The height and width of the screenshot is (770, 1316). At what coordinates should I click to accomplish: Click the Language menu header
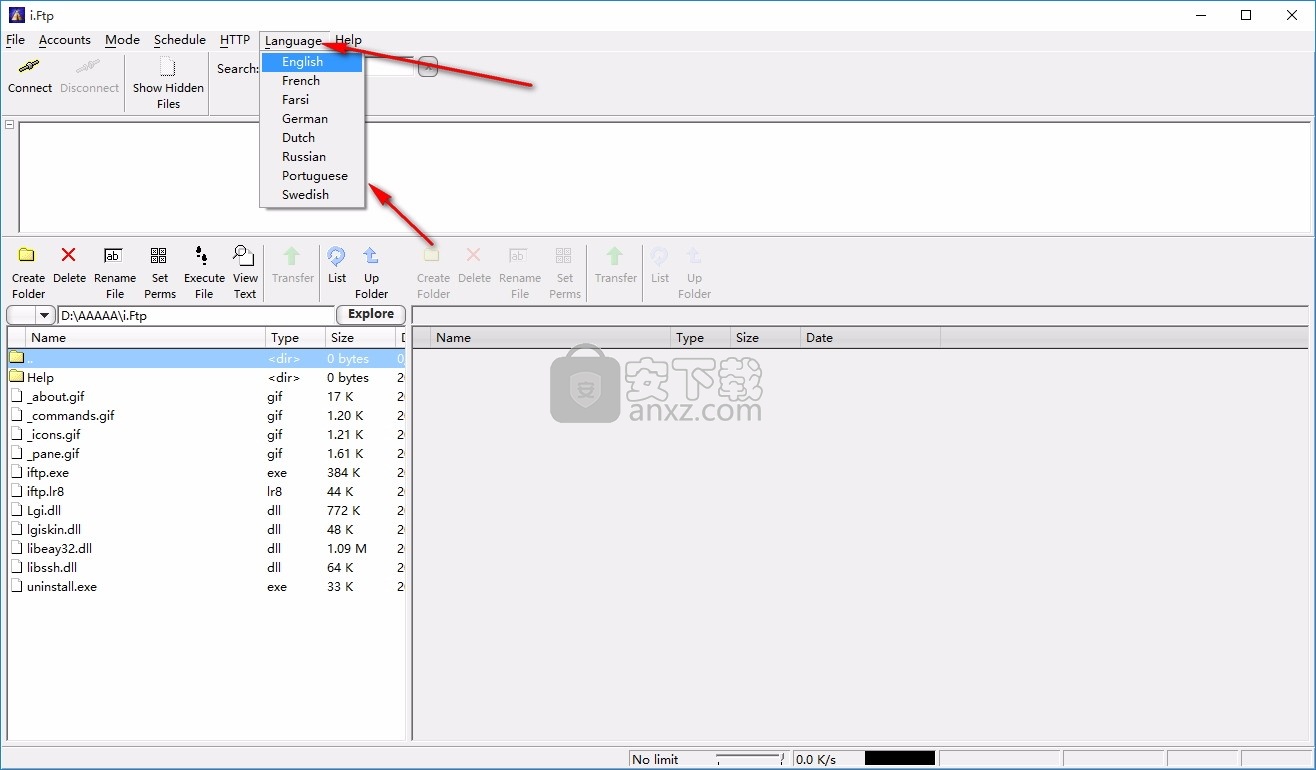pyautogui.click(x=293, y=41)
